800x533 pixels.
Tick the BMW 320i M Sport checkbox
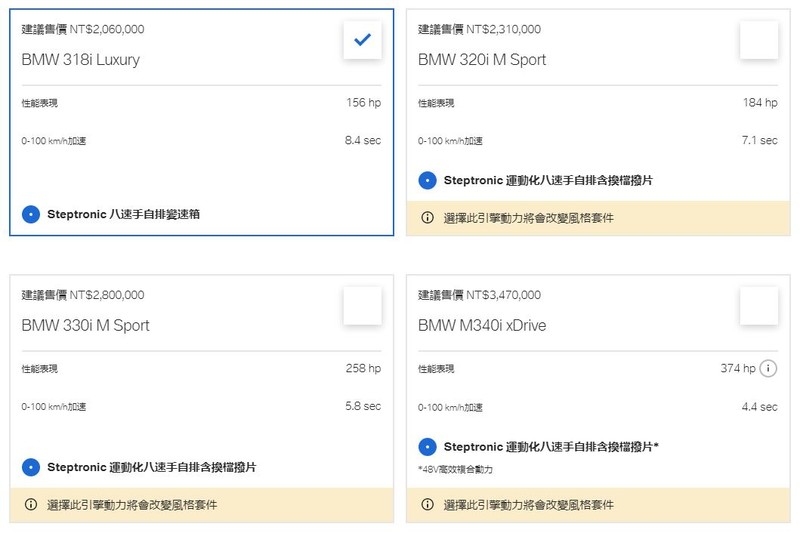[x=759, y=40]
